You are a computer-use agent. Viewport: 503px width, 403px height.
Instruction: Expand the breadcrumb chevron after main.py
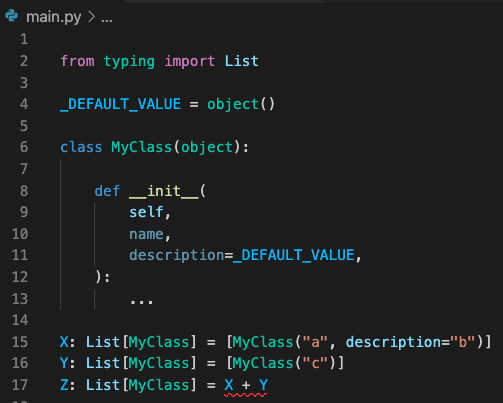pos(91,17)
